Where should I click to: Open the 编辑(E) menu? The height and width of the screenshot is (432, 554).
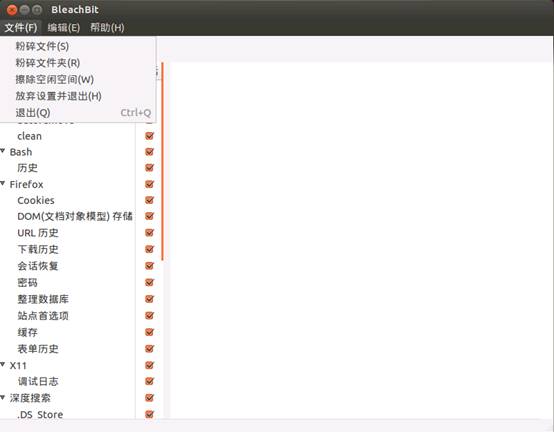click(x=64, y=28)
